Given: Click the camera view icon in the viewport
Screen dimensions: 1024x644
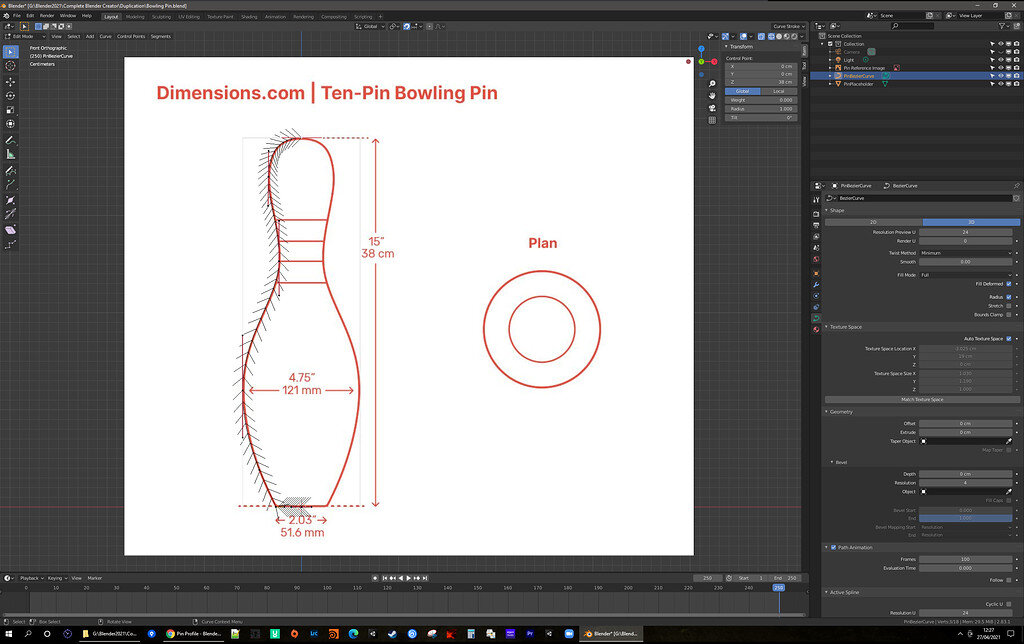Looking at the screenshot, I should [711, 107].
